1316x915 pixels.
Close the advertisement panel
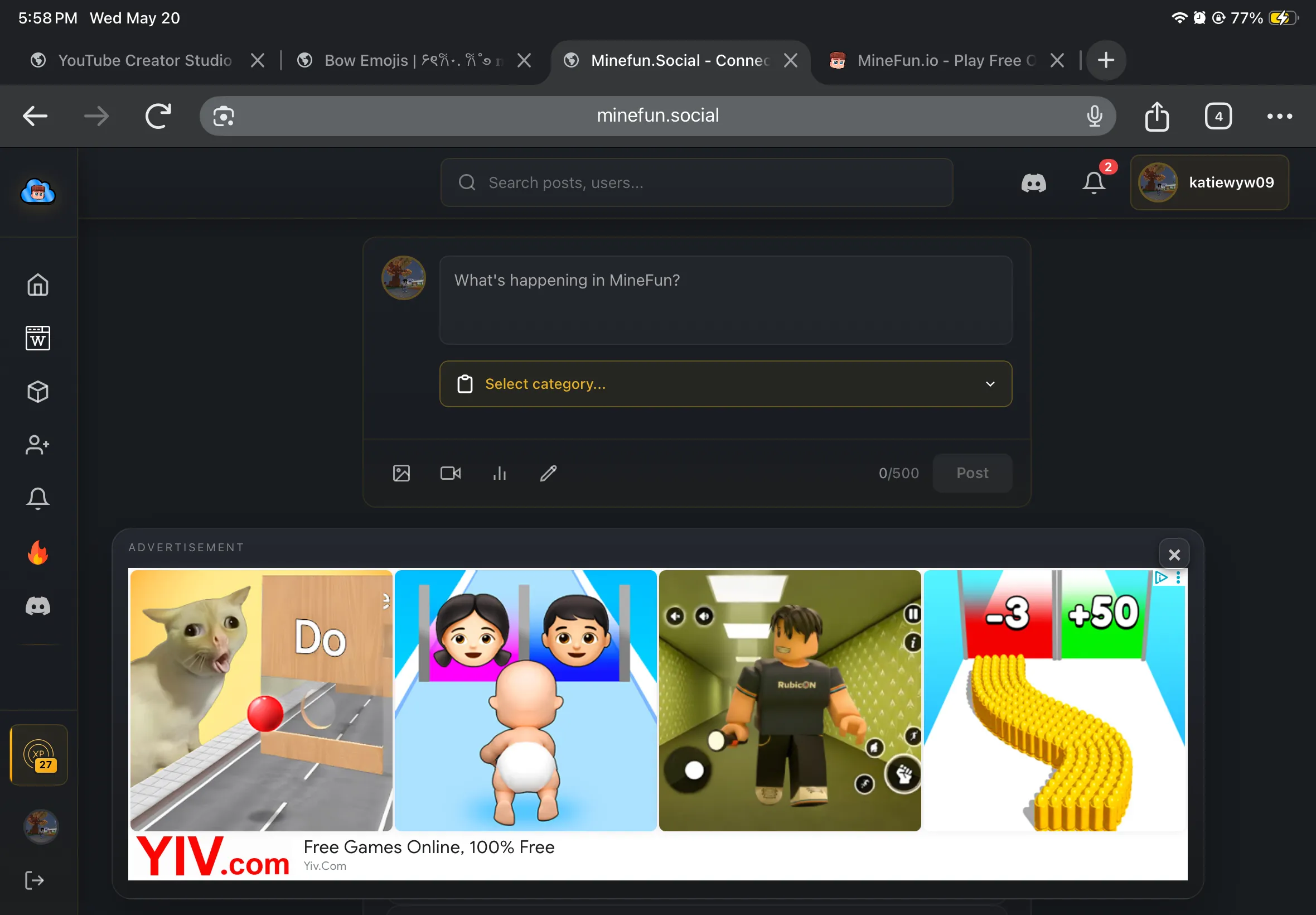click(x=1174, y=555)
